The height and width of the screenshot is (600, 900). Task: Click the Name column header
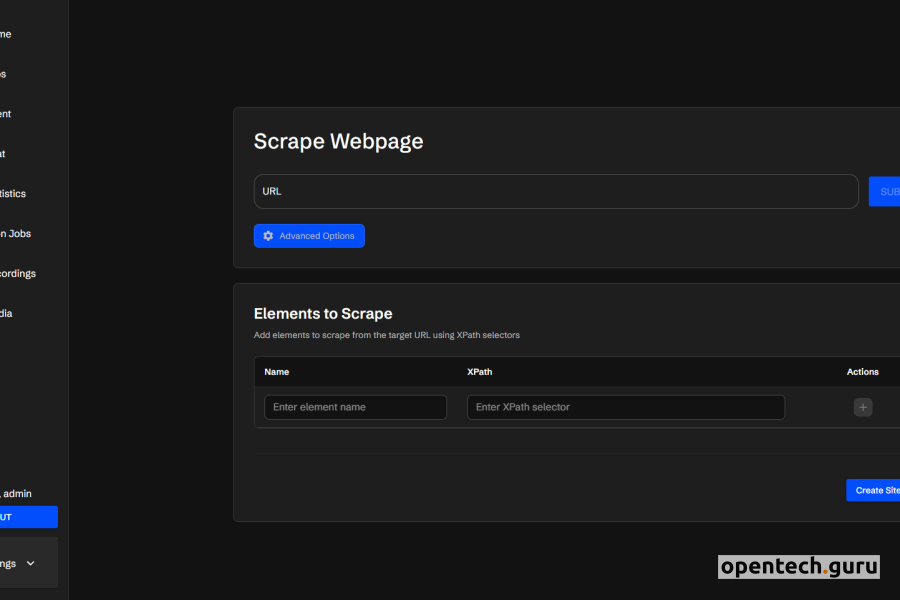click(x=276, y=371)
